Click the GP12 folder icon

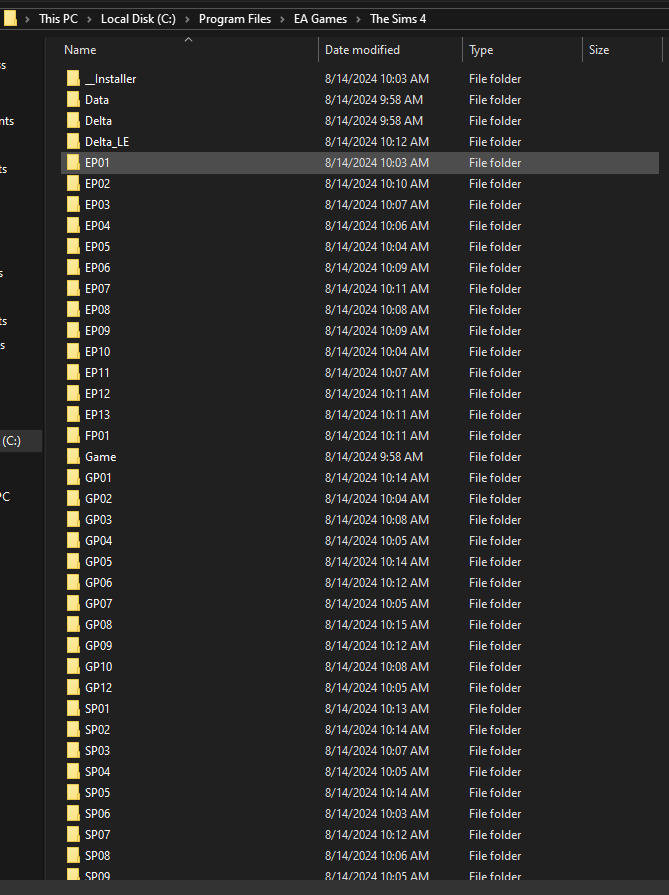(73, 688)
